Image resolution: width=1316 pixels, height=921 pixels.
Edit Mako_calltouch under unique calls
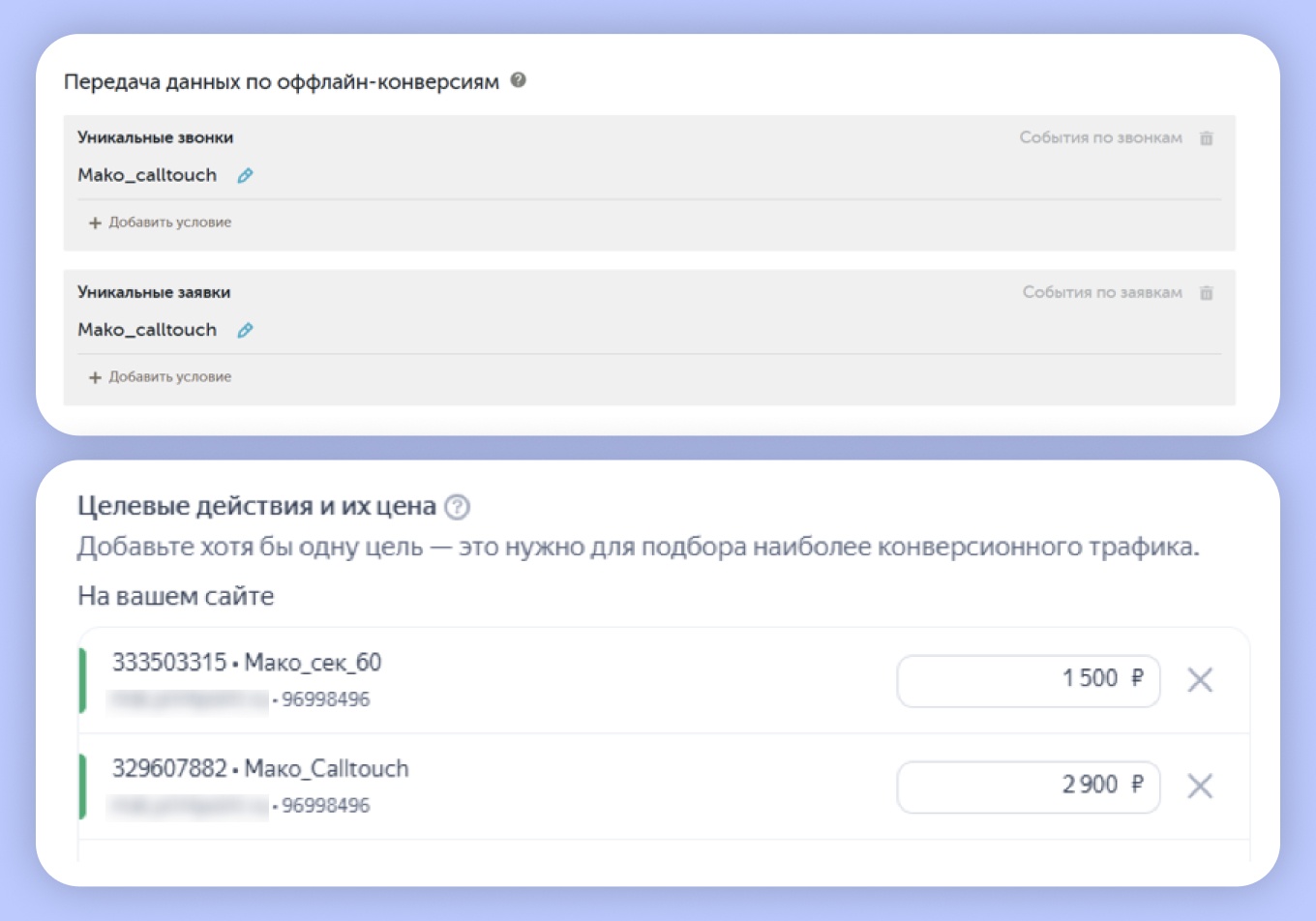pyautogui.click(x=246, y=175)
